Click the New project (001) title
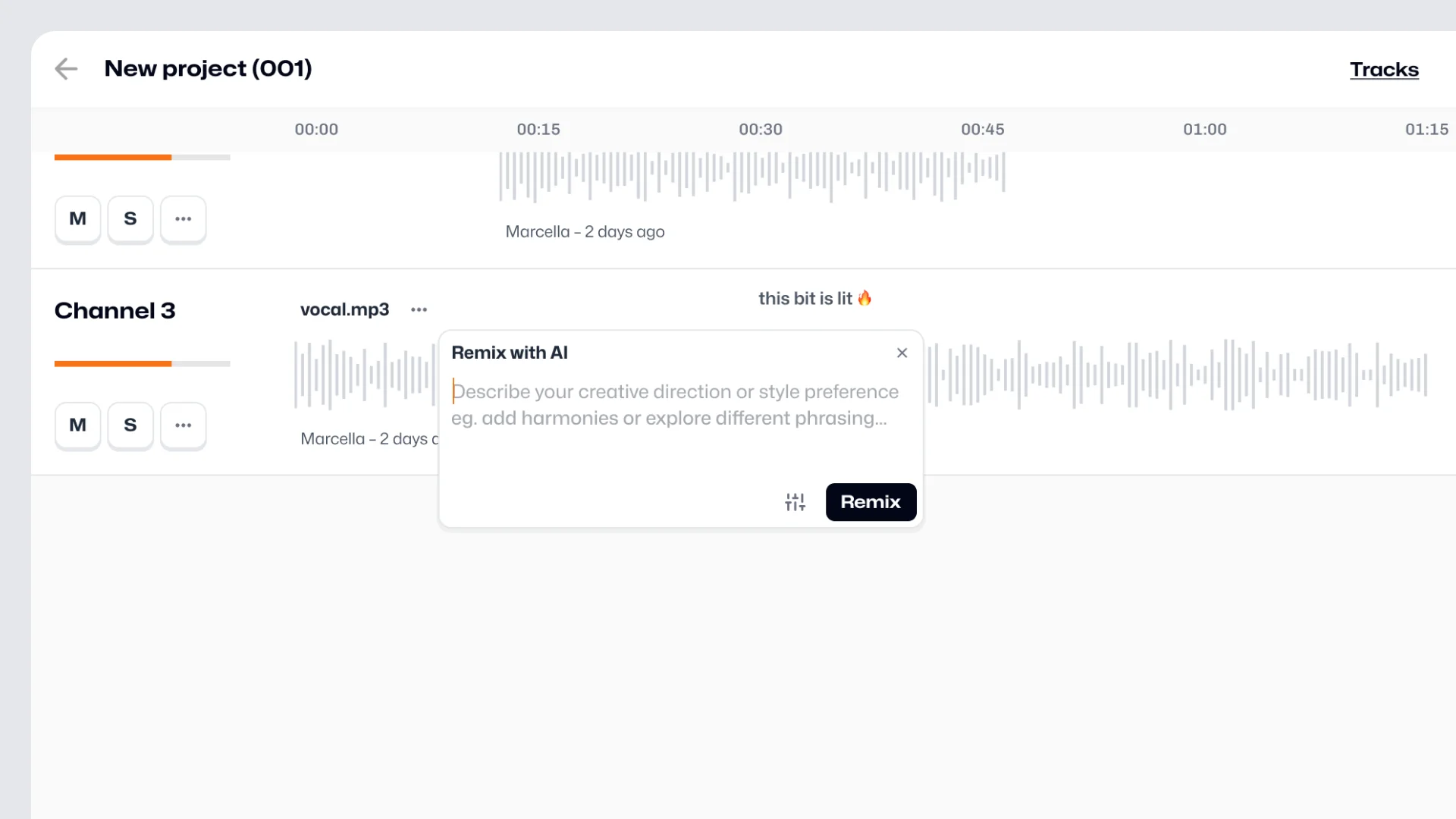The image size is (1456, 819). 208,69
